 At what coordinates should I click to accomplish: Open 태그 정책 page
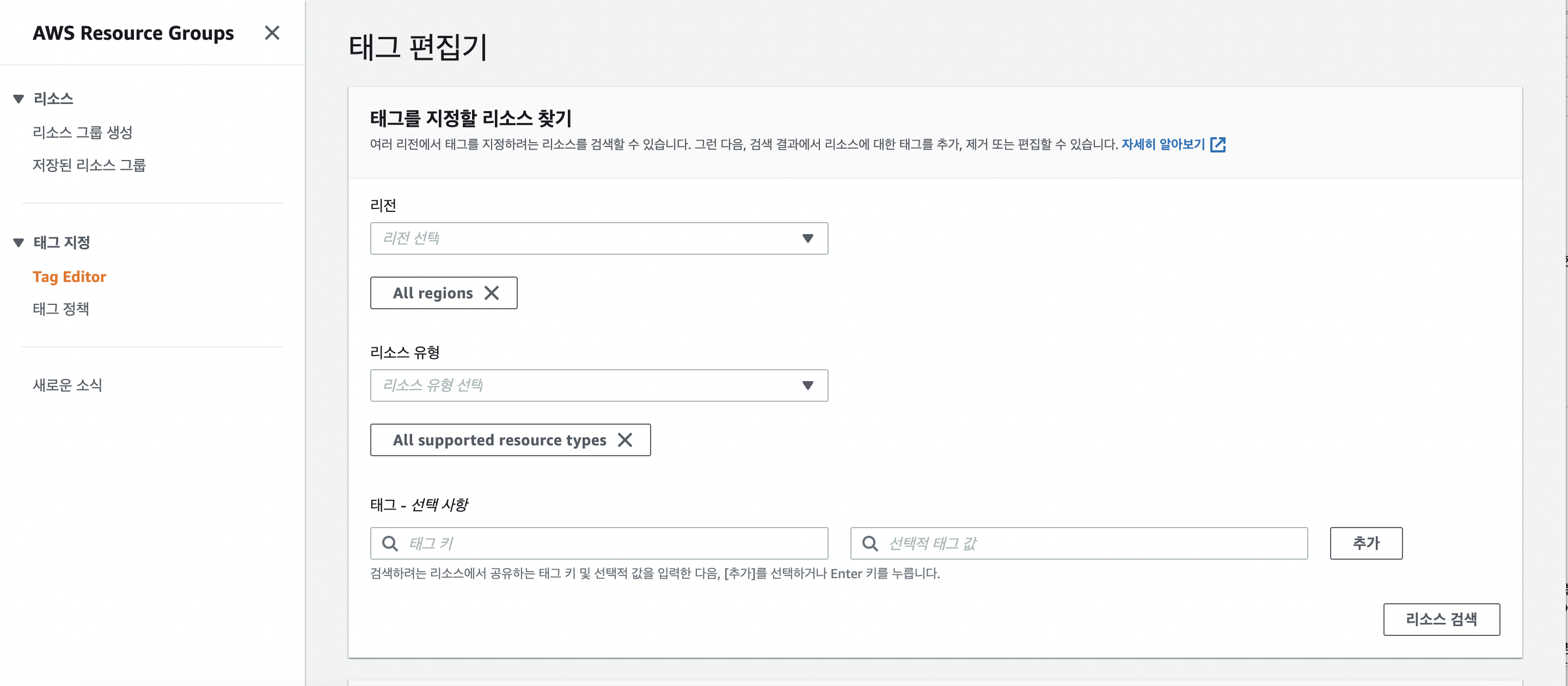[61, 309]
